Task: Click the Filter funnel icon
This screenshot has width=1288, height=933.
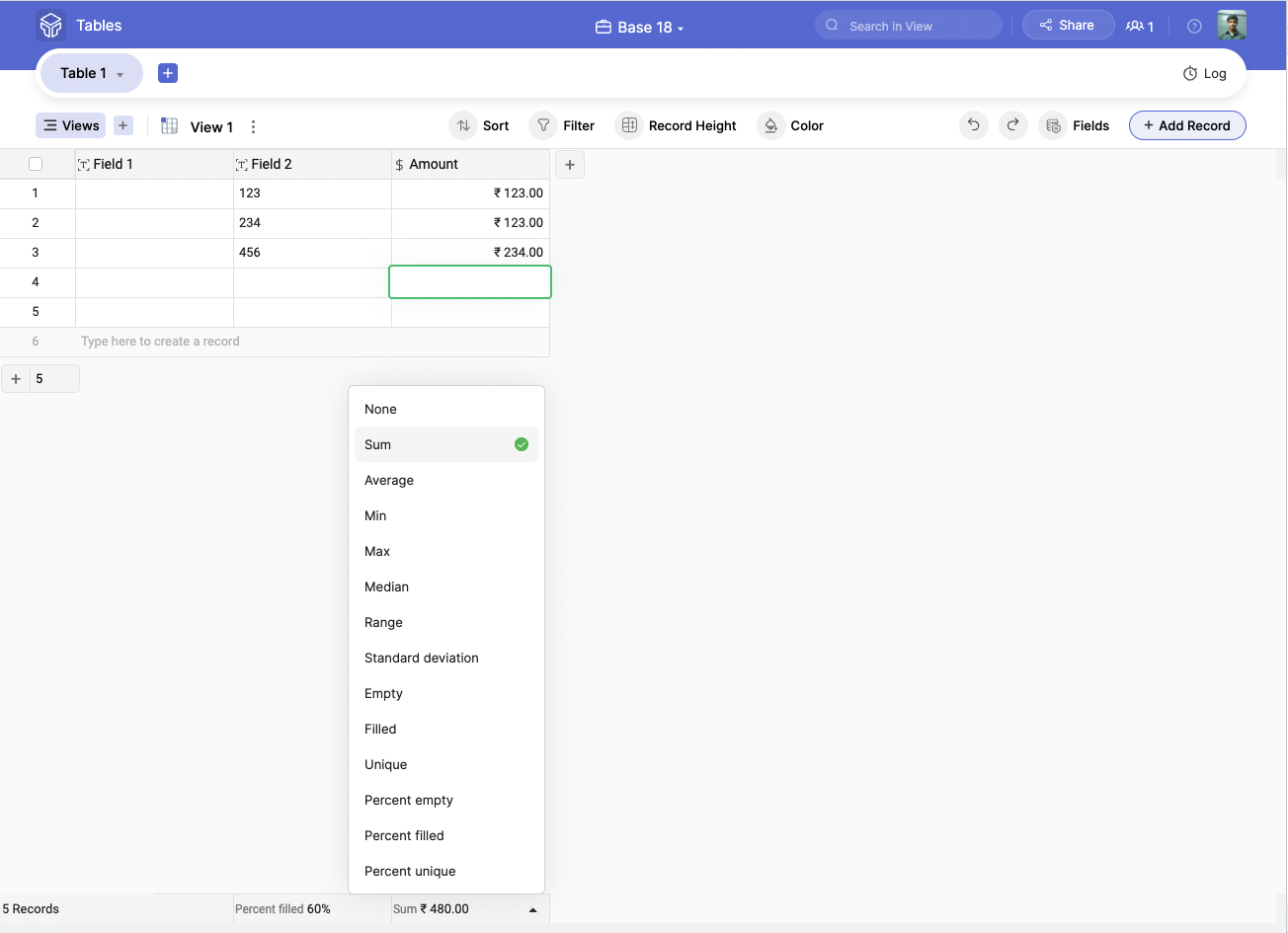Action: [x=543, y=125]
